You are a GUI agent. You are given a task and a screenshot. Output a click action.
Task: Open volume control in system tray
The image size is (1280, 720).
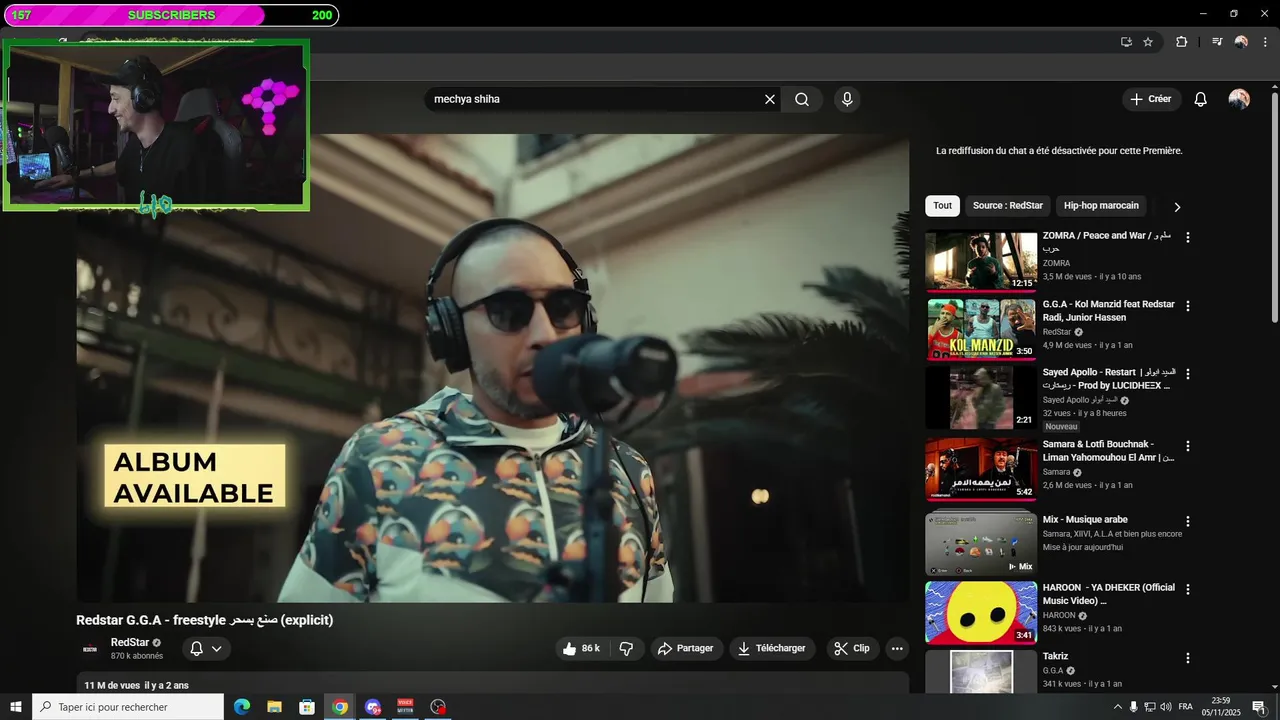point(1166,707)
